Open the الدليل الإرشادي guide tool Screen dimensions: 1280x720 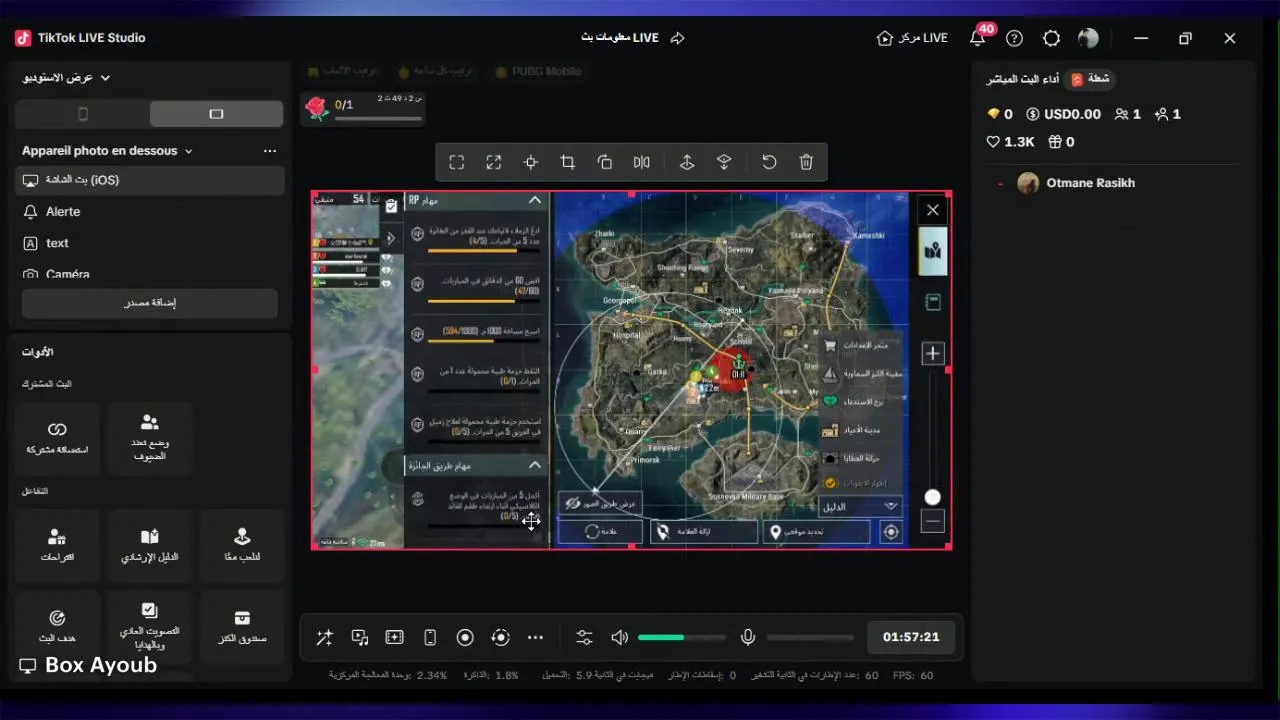tap(149, 546)
